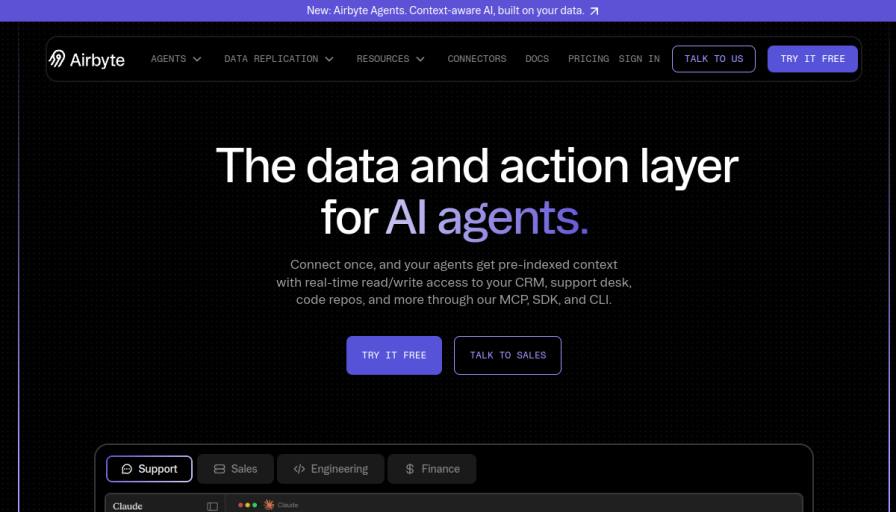The height and width of the screenshot is (512, 896).
Task: Open the Airbyte Agents announcement arrow
Action: 594,11
